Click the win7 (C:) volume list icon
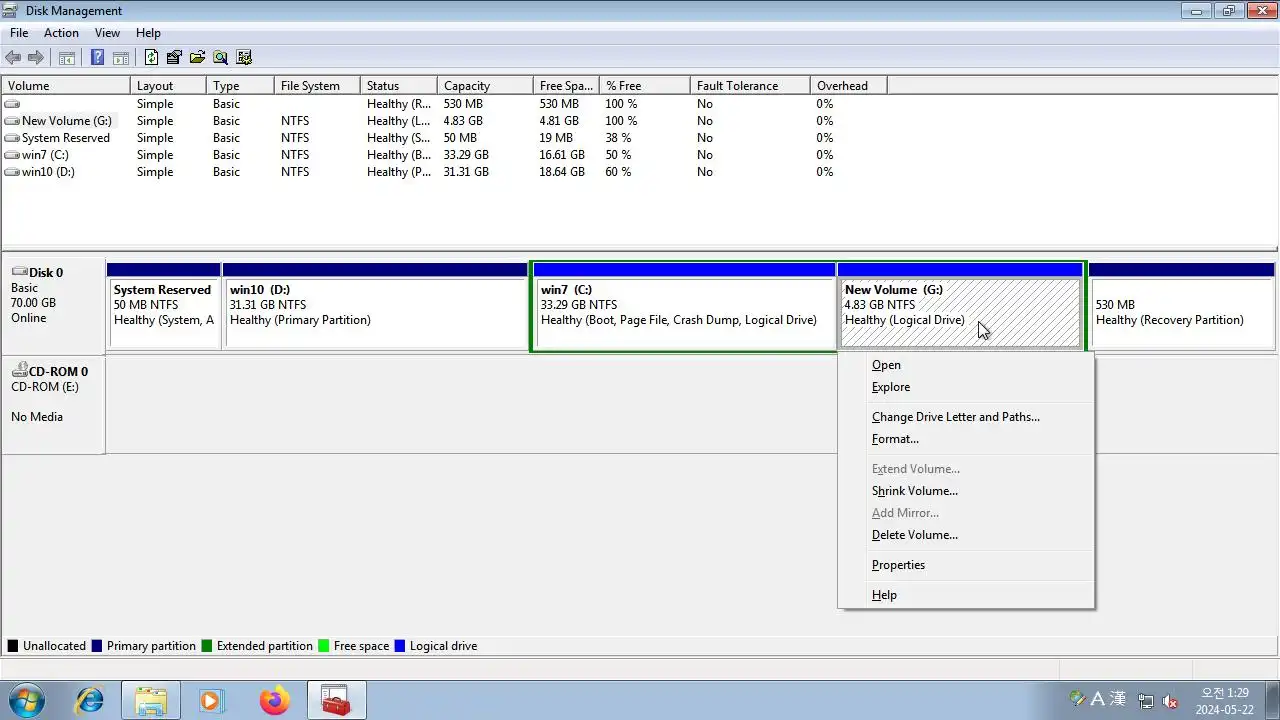 pyautogui.click(x=12, y=155)
